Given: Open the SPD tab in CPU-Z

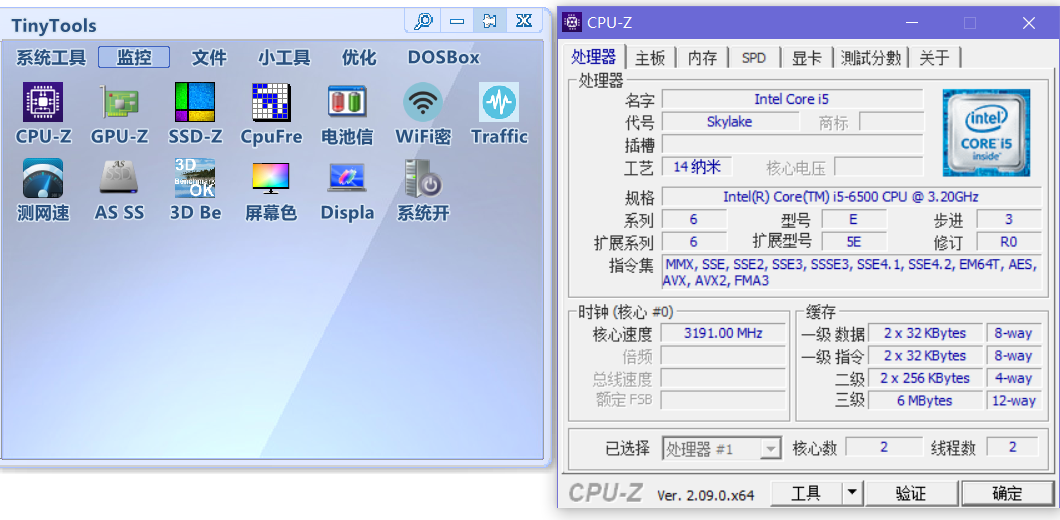Looking at the screenshot, I should pyautogui.click(x=754, y=58).
